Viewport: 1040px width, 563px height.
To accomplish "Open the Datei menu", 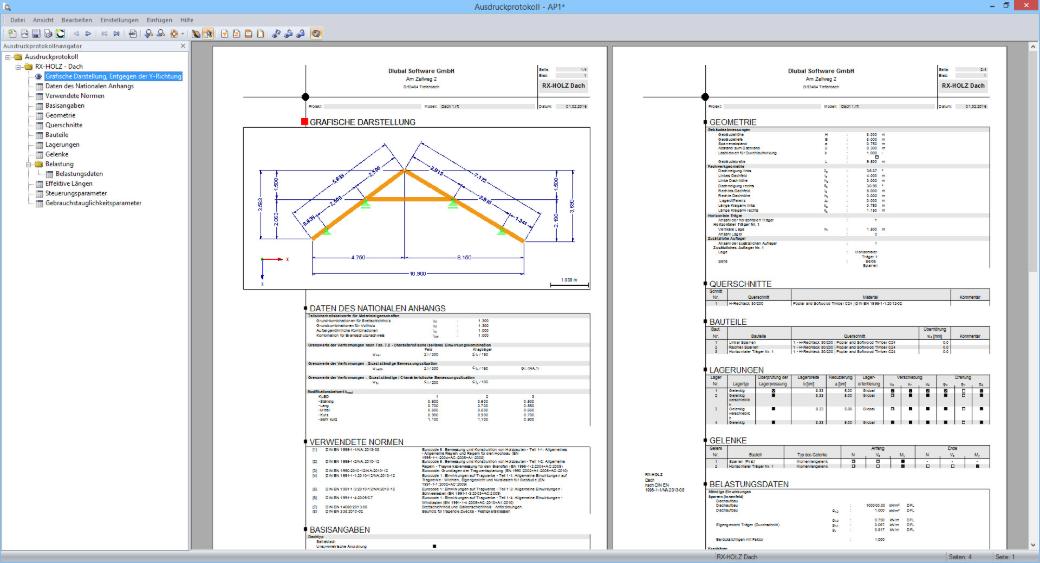I will click(x=17, y=20).
